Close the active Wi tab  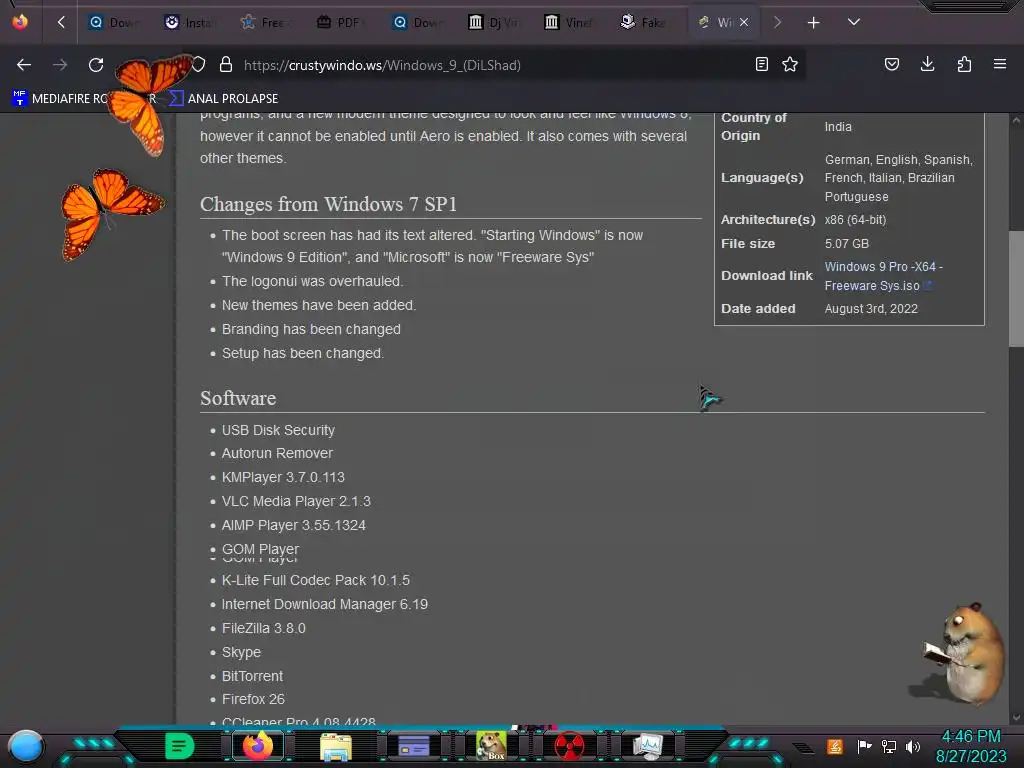pos(744,22)
